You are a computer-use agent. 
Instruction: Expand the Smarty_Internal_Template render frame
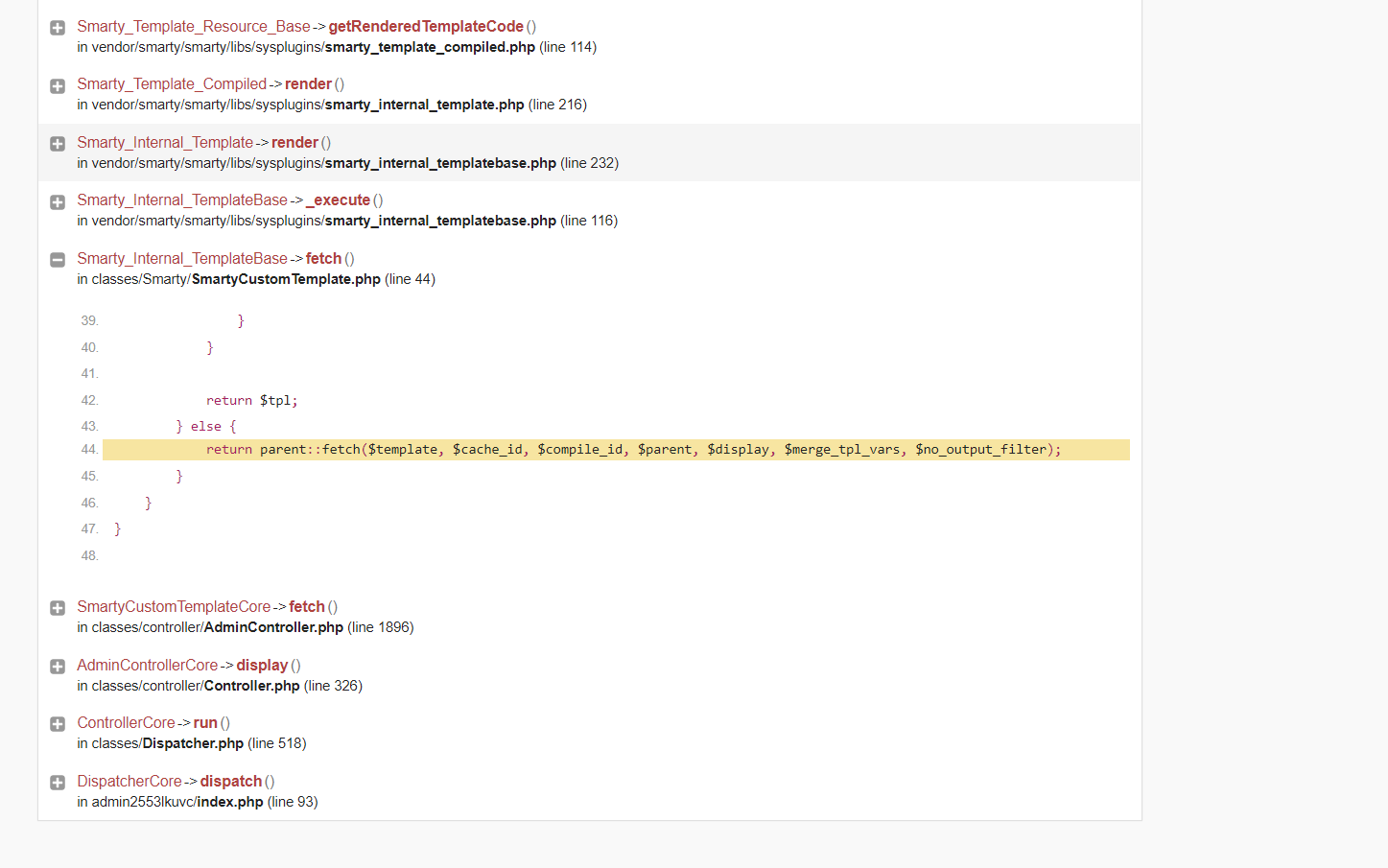click(x=58, y=144)
